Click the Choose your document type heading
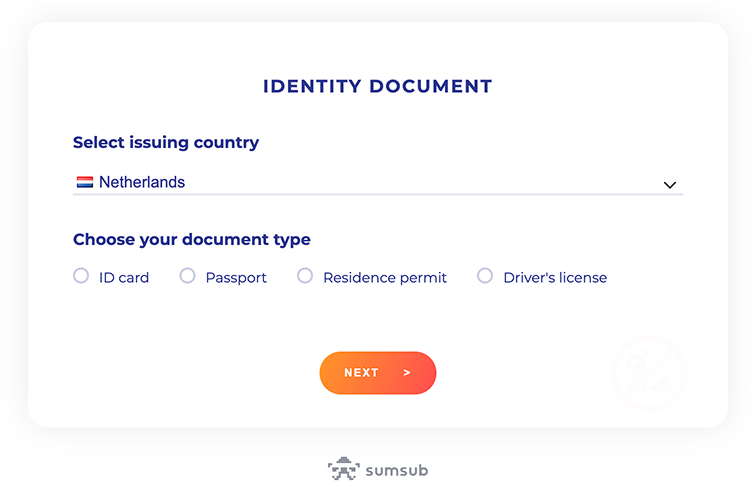The height and width of the screenshot is (492, 756). click(192, 240)
